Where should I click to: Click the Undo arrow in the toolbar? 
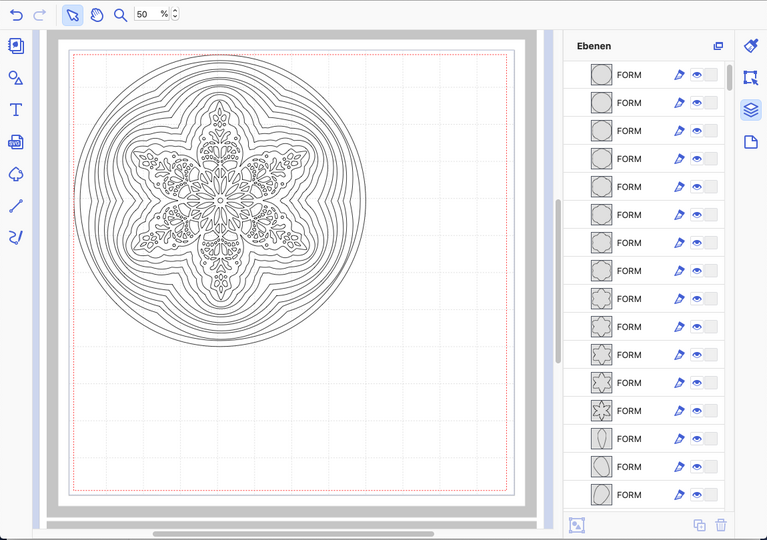pos(16,15)
